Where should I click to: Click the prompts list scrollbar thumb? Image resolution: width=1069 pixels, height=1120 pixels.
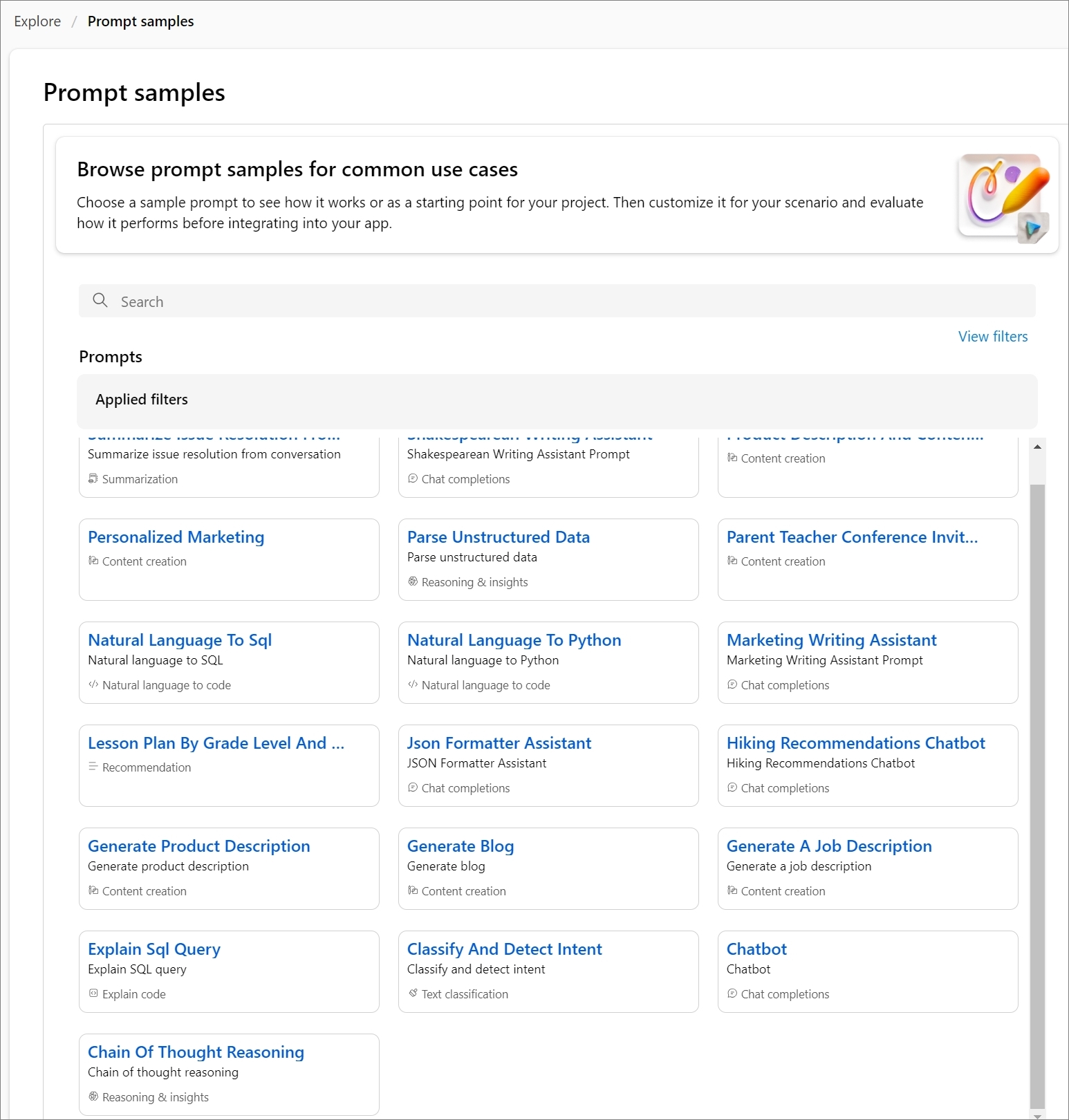[x=1037, y=795]
